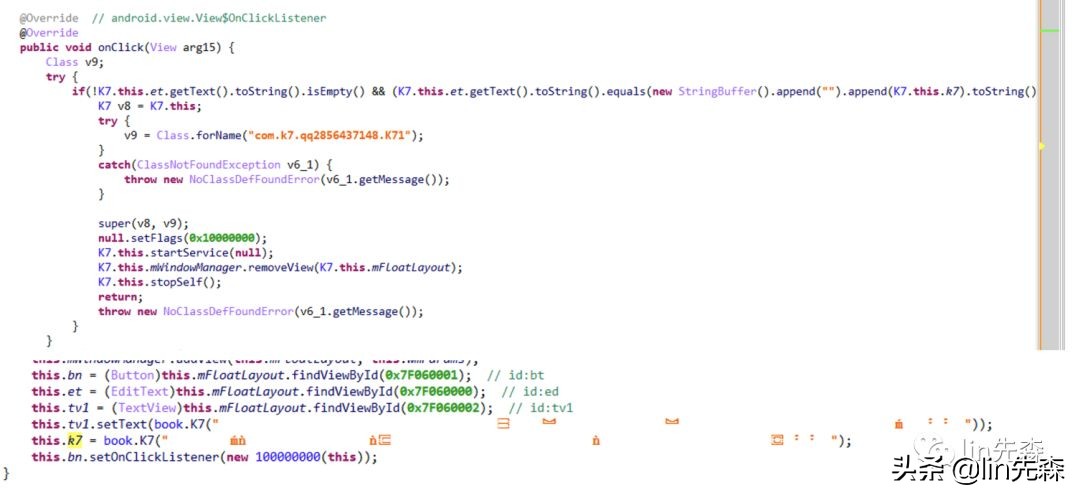The height and width of the screenshot is (498, 1080).
Task: Click the android.view.View$OnClickListener comment
Action: coord(209,18)
